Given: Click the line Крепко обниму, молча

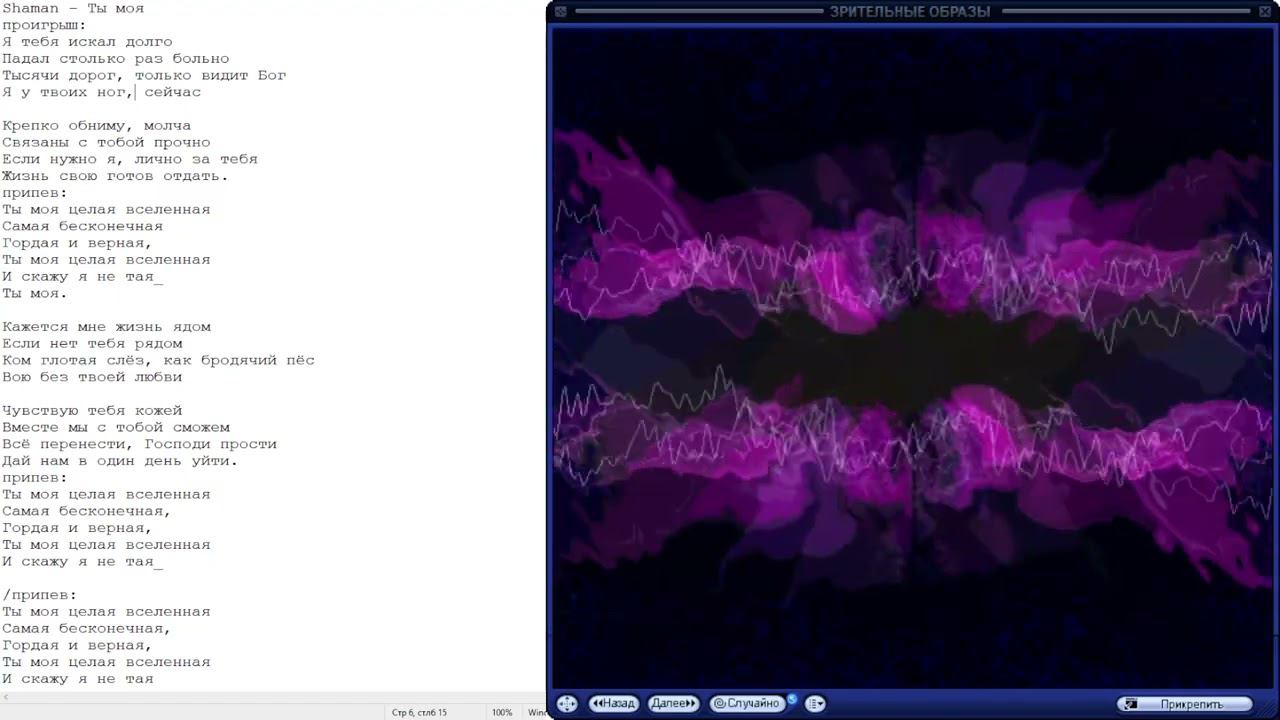Looking at the screenshot, I should point(96,126).
